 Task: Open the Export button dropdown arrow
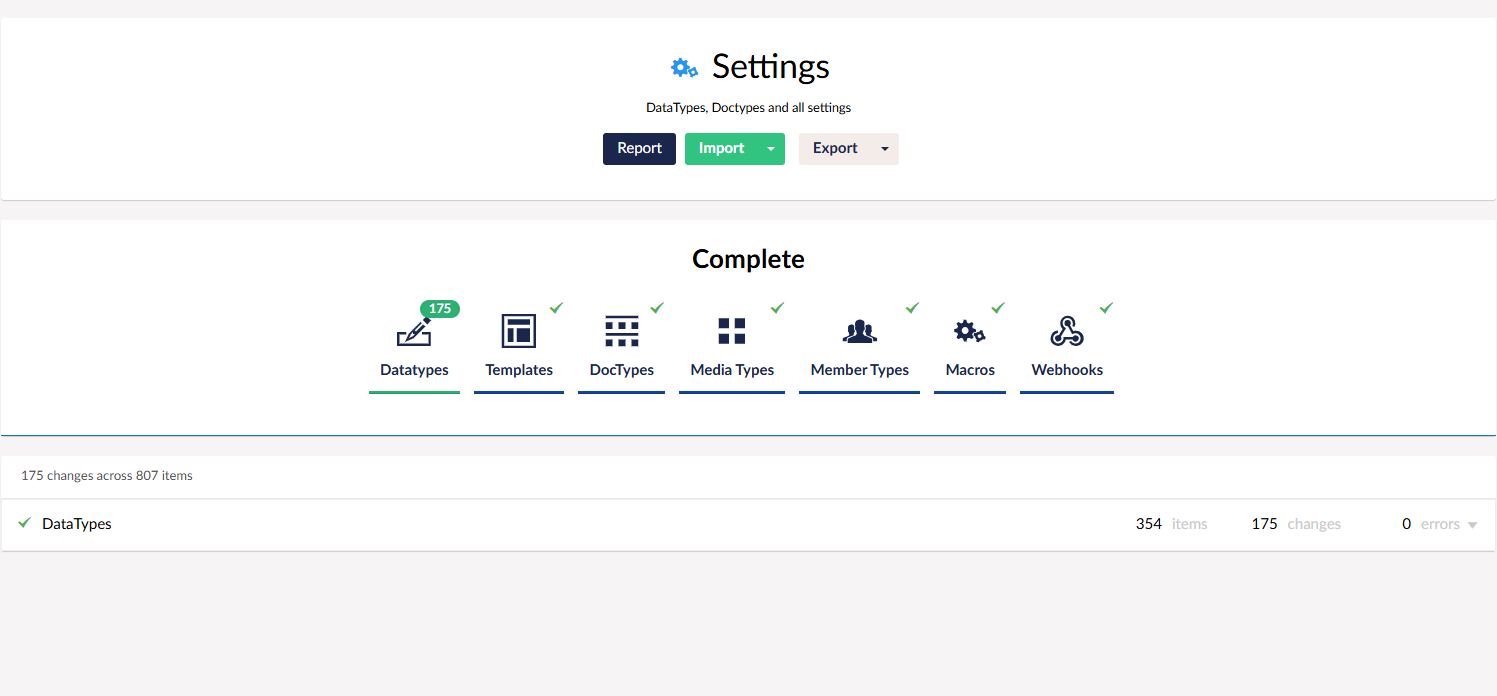[x=885, y=149]
